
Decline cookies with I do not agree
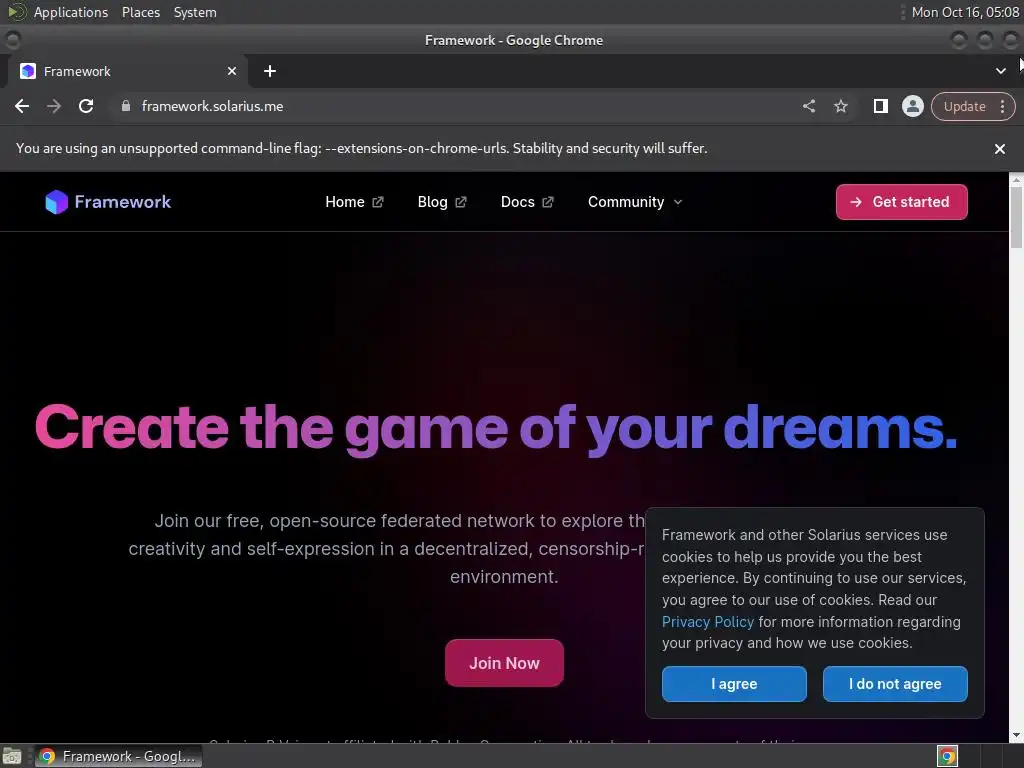coord(895,684)
